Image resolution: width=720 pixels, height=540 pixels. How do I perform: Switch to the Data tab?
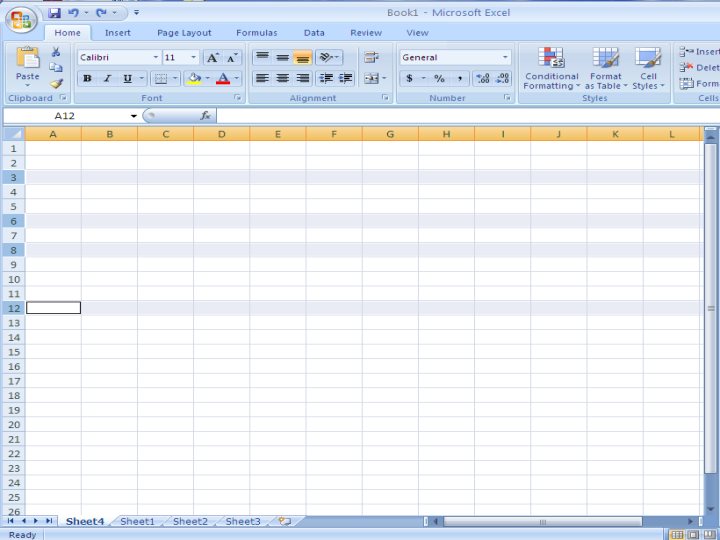[314, 33]
